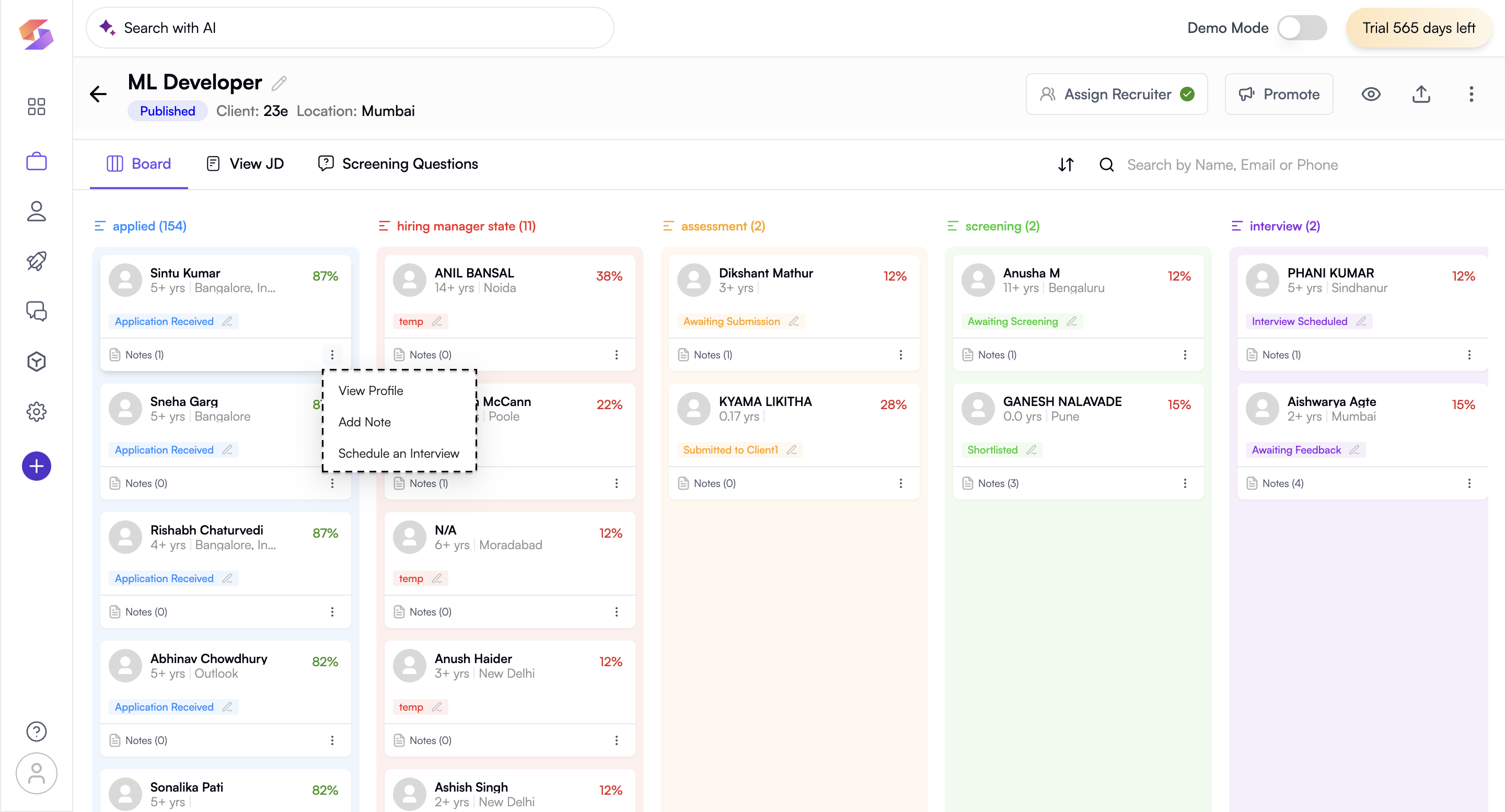Go back with the left arrow
Image resolution: width=1505 pixels, height=812 pixels.
coord(98,94)
